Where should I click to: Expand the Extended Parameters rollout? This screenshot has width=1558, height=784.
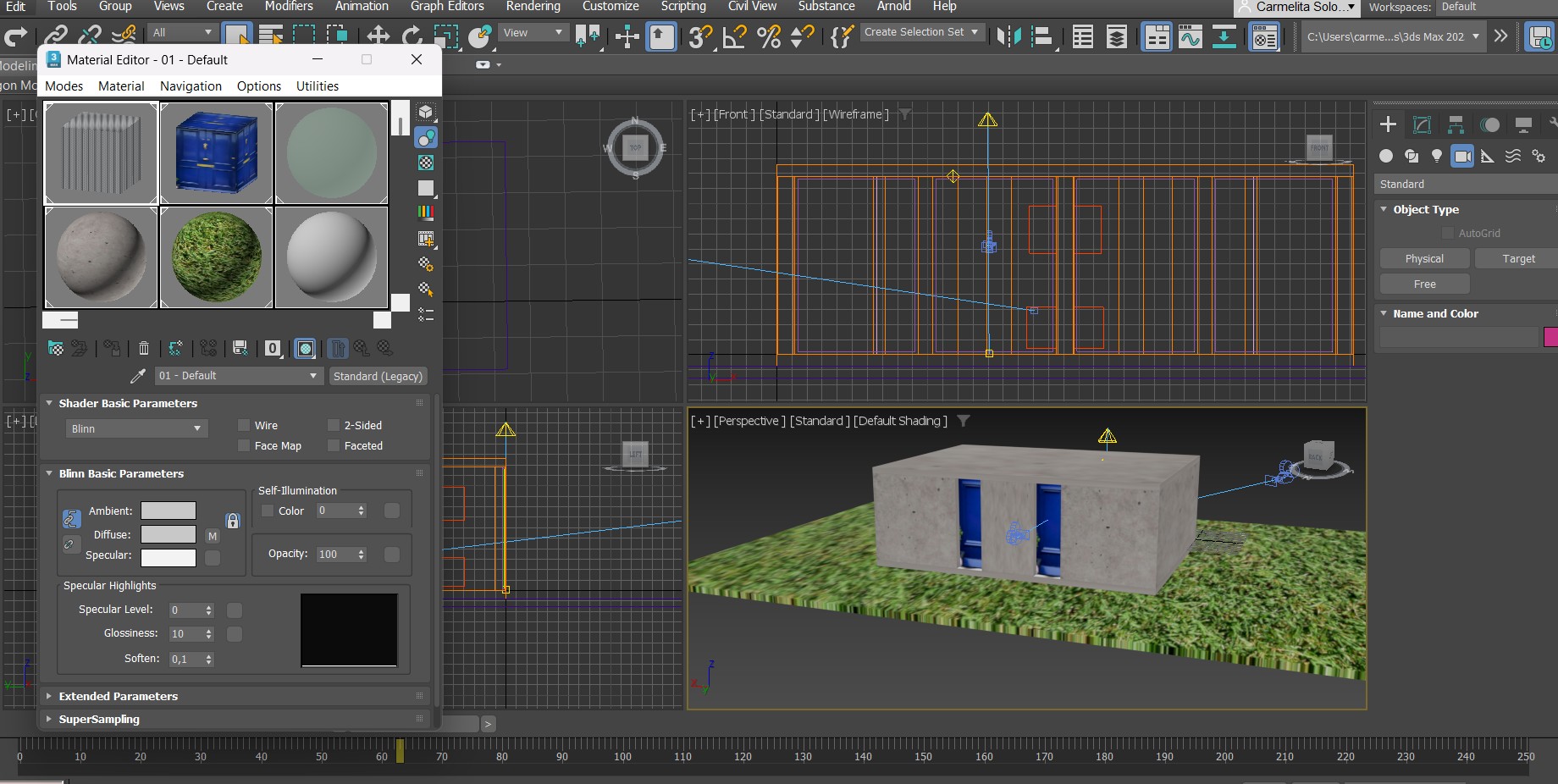click(x=118, y=696)
